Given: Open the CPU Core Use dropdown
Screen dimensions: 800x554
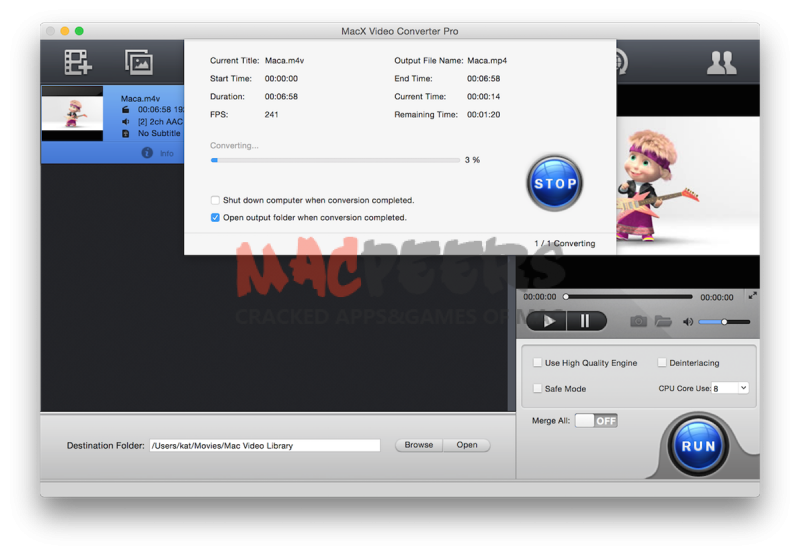Looking at the screenshot, I should (729, 388).
